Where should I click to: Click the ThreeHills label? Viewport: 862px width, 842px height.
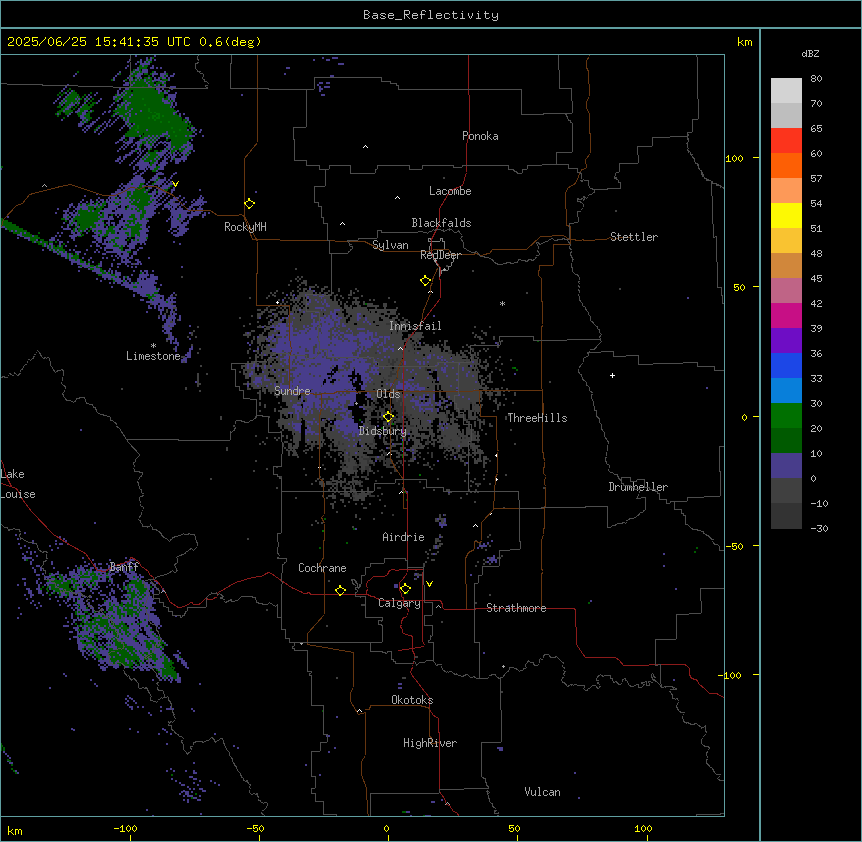point(537,418)
